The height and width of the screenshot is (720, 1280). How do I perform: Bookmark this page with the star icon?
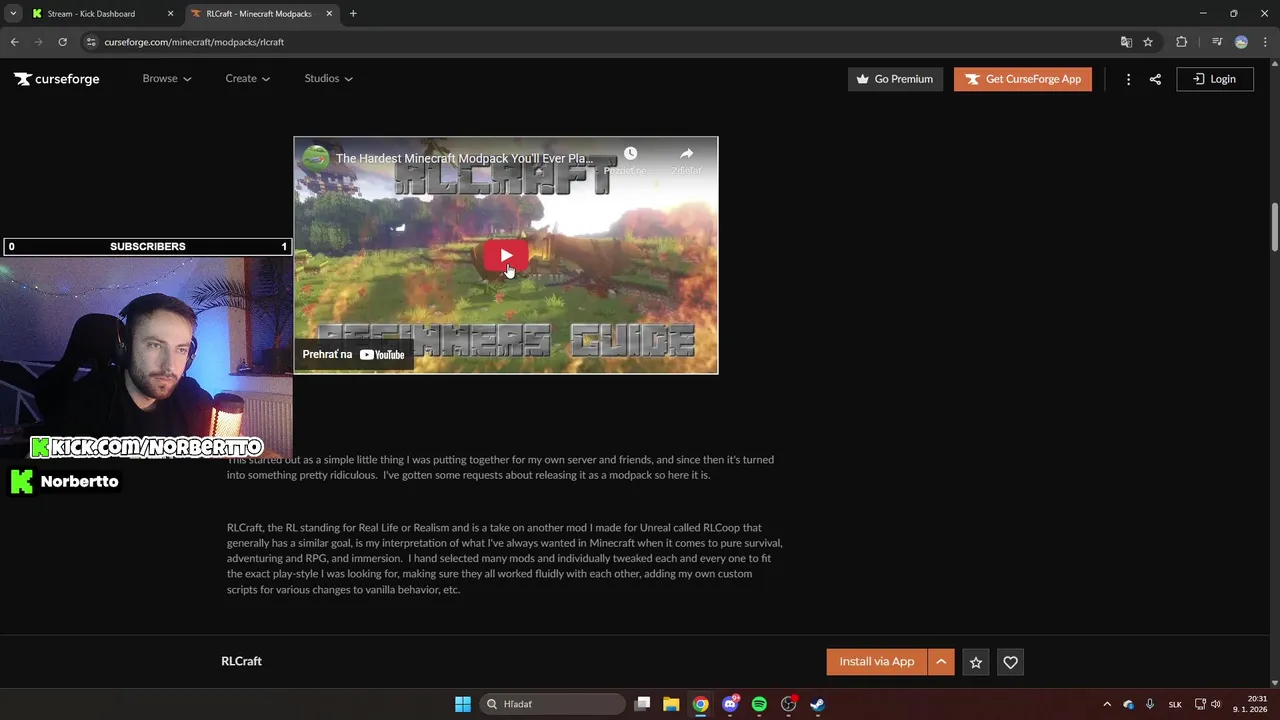tap(1148, 42)
